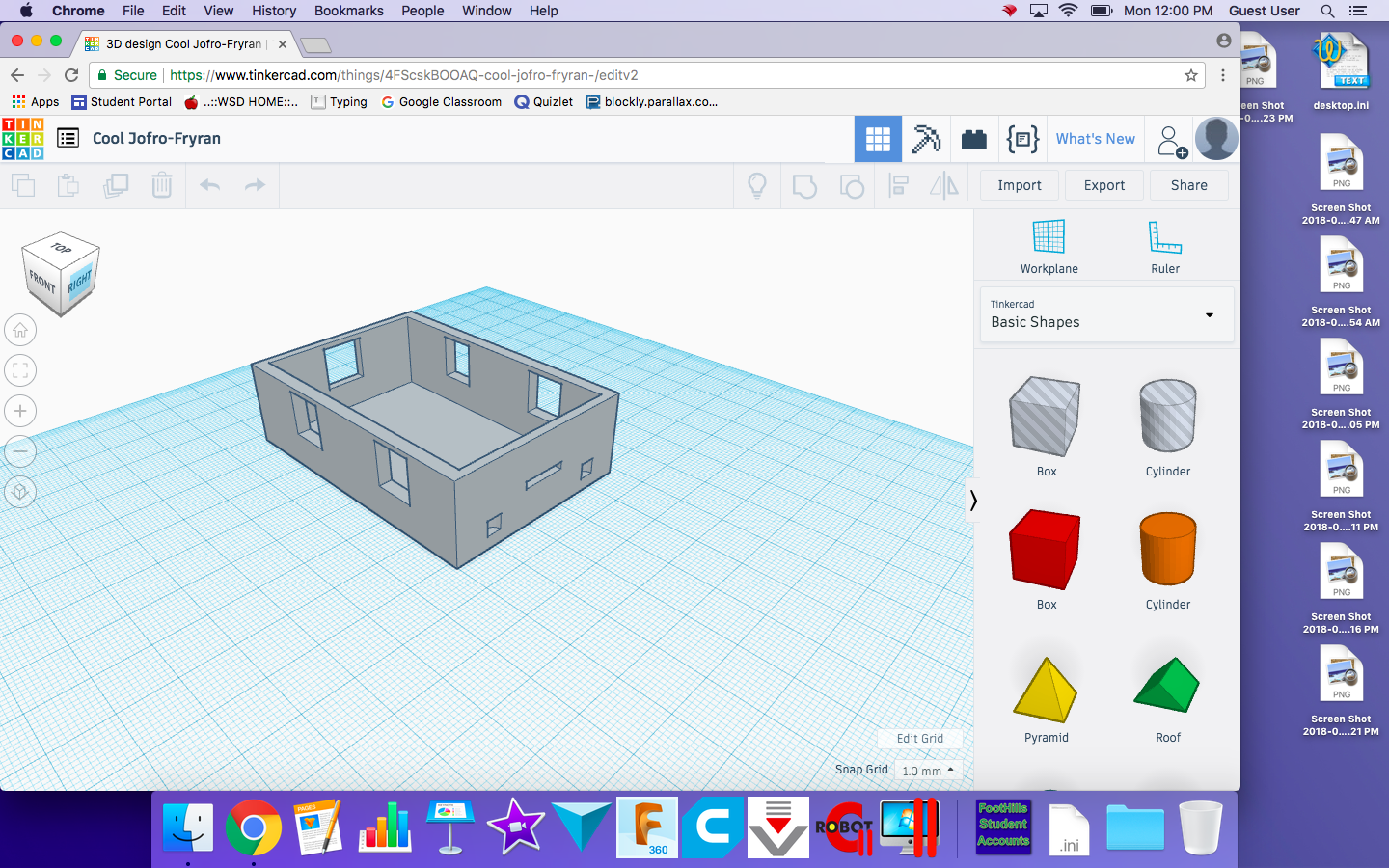Click the Export button
Viewport: 1389px width, 868px height.
click(1104, 185)
